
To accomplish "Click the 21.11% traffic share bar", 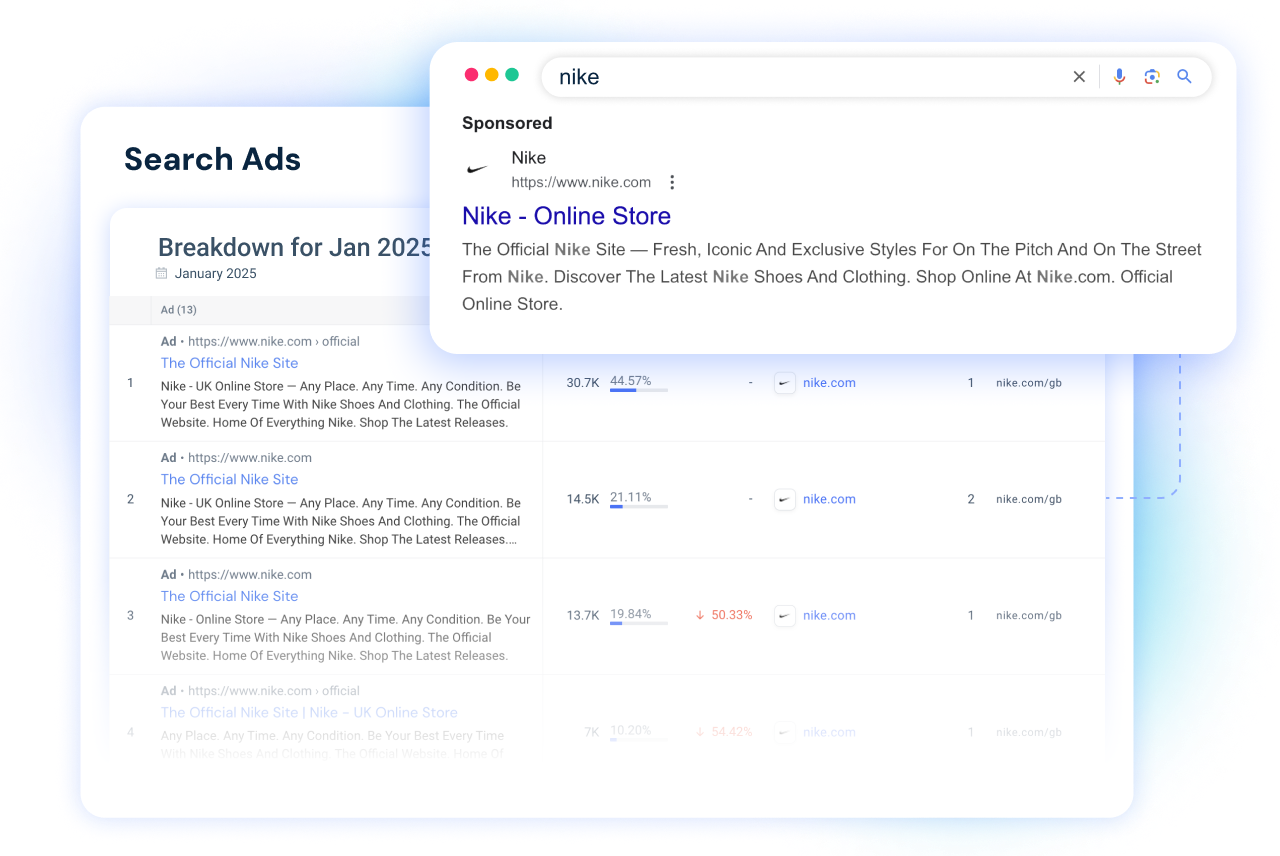I will point(639,507).
